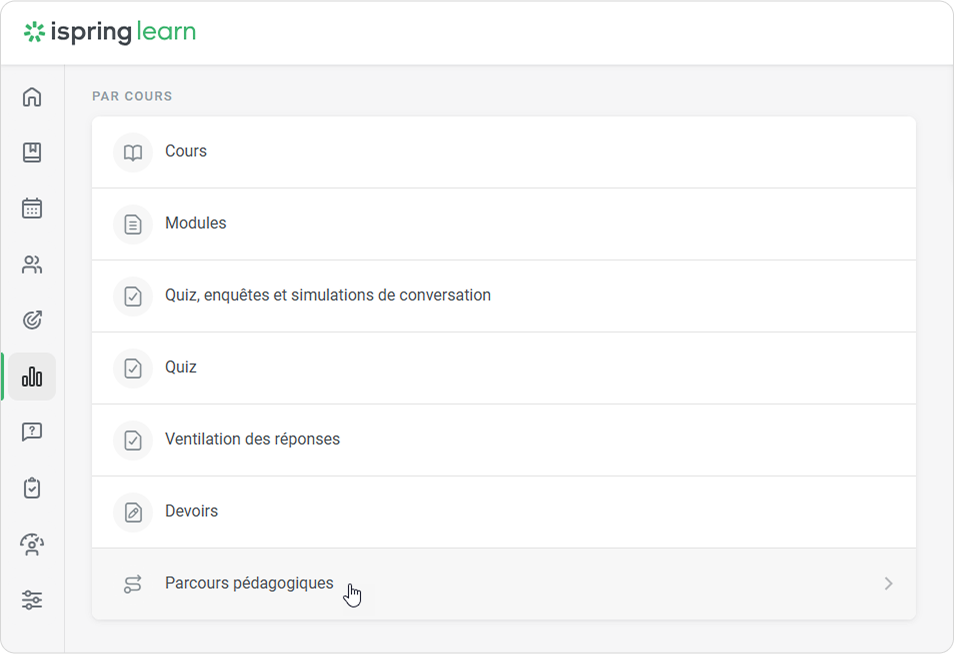Open Ventilation des réponses report

(252, 440)
